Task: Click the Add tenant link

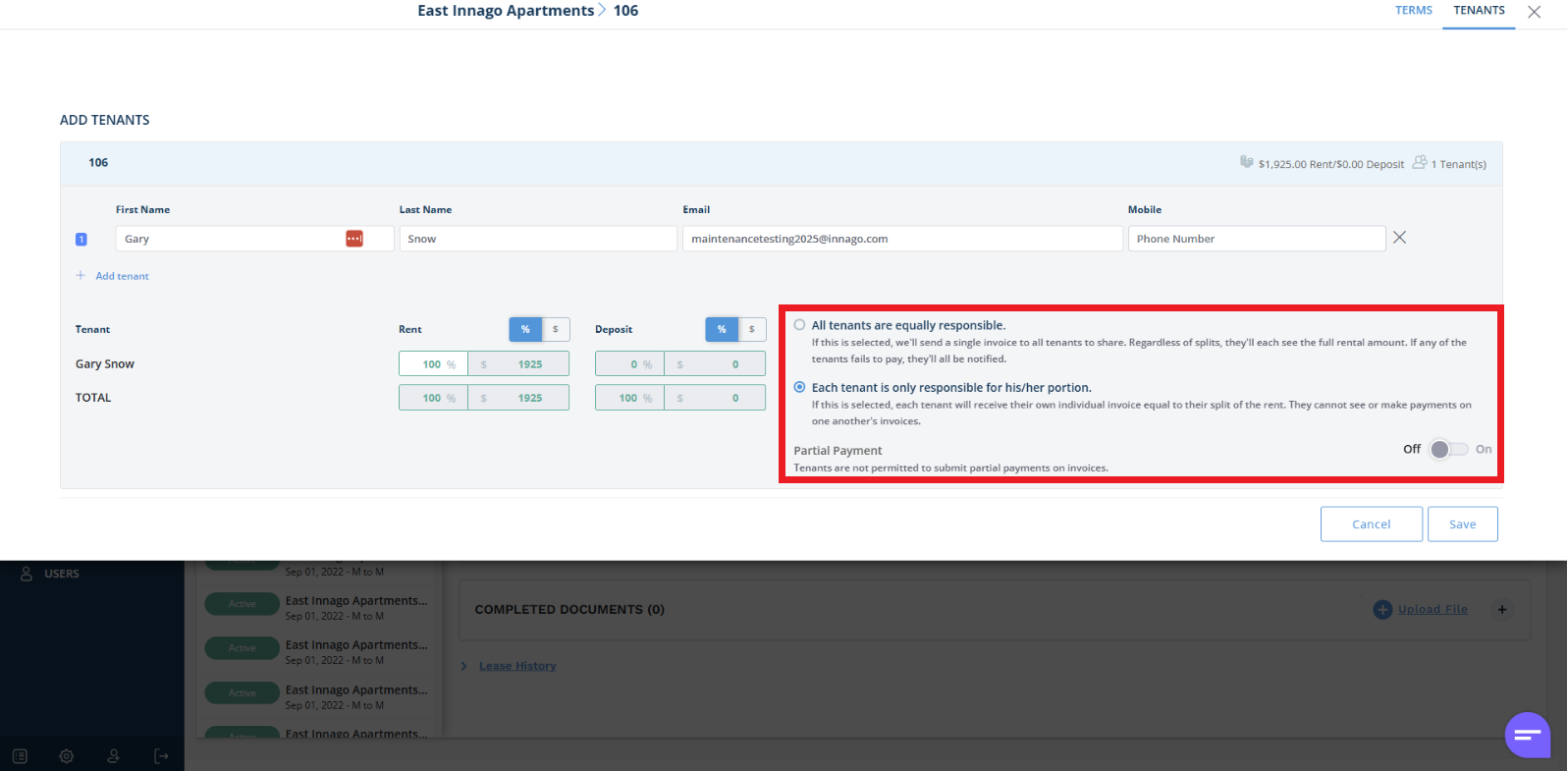Action: pos(122,276)
